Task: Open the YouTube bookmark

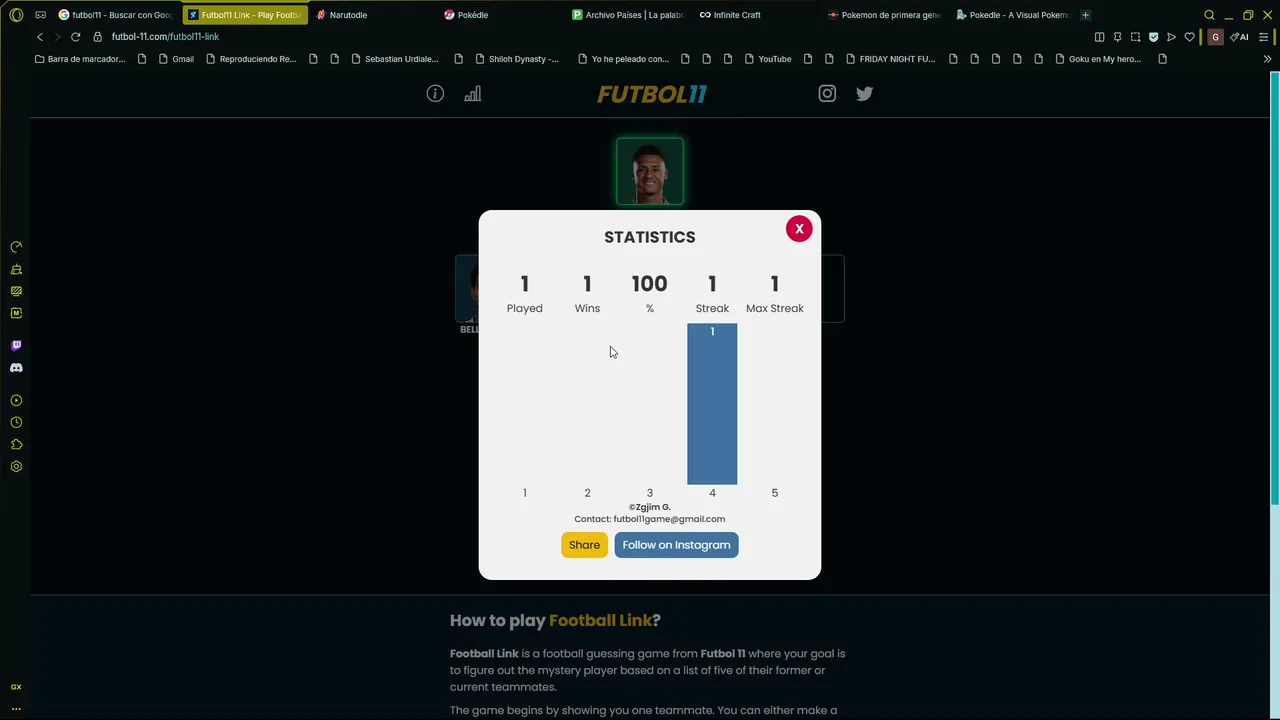Action: (x=768, y=59)
